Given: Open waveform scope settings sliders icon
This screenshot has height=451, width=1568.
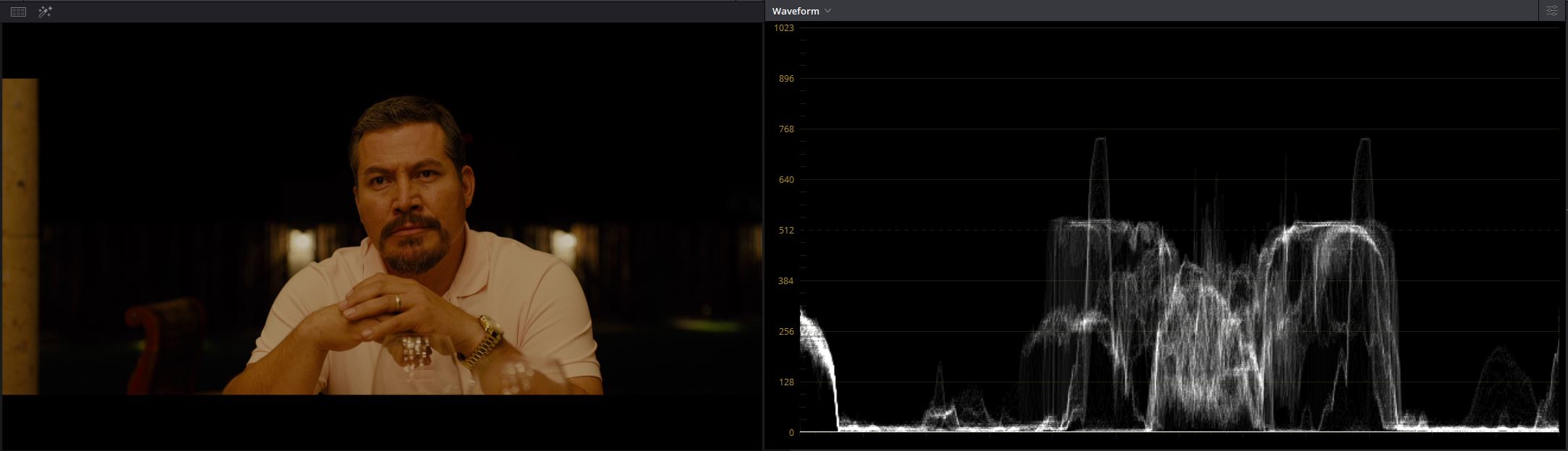Looking at the screenshot, I should 1551,11.
